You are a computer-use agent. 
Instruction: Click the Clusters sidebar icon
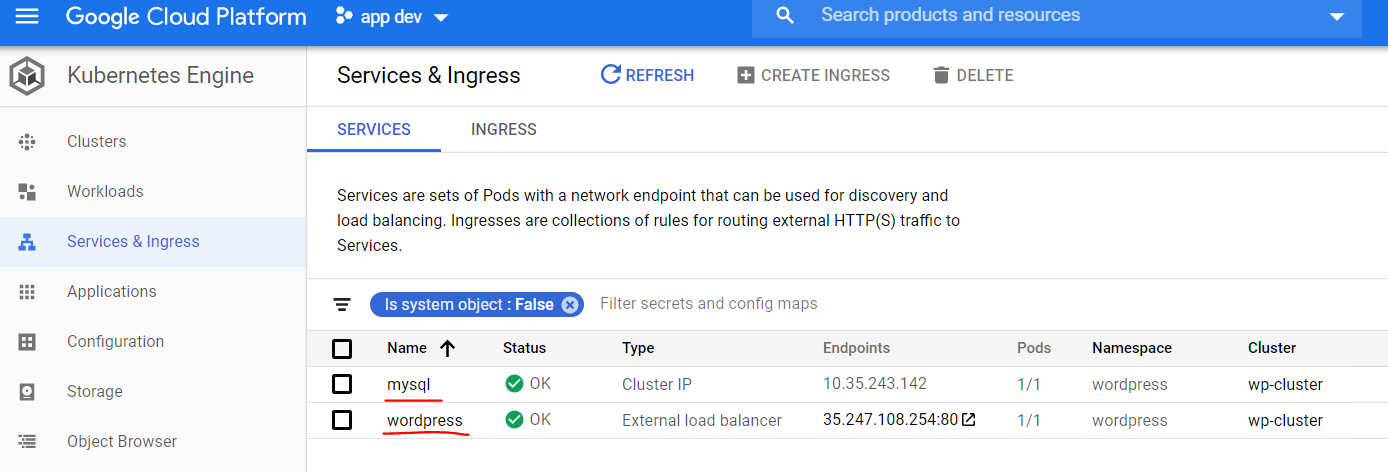point(27,142)
